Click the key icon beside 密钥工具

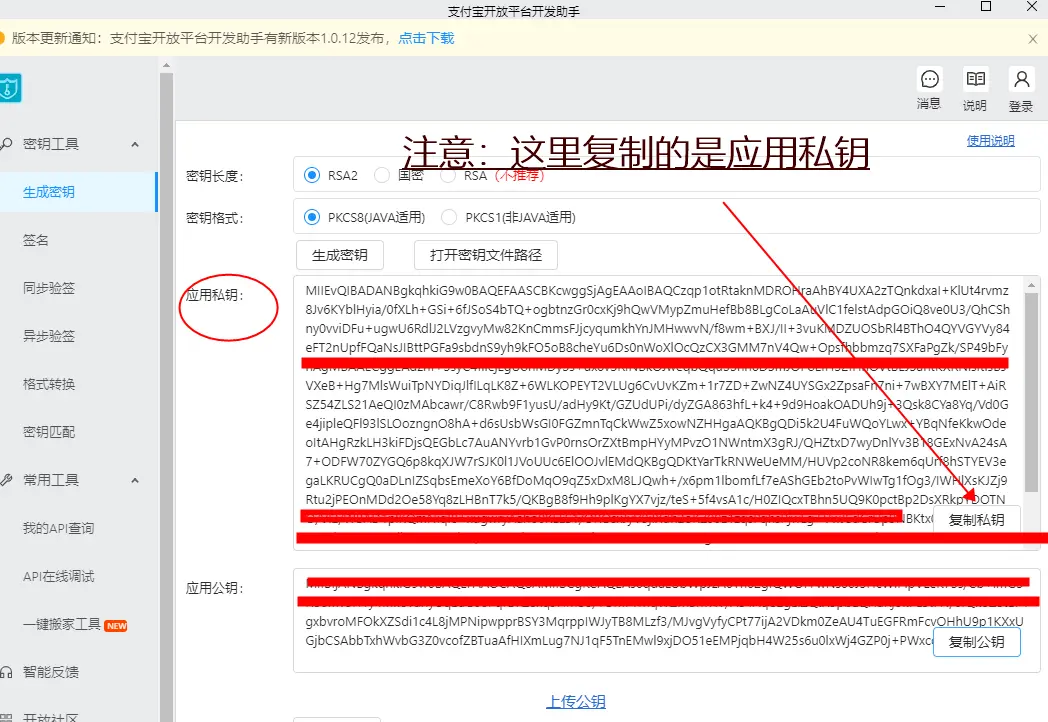6,144
